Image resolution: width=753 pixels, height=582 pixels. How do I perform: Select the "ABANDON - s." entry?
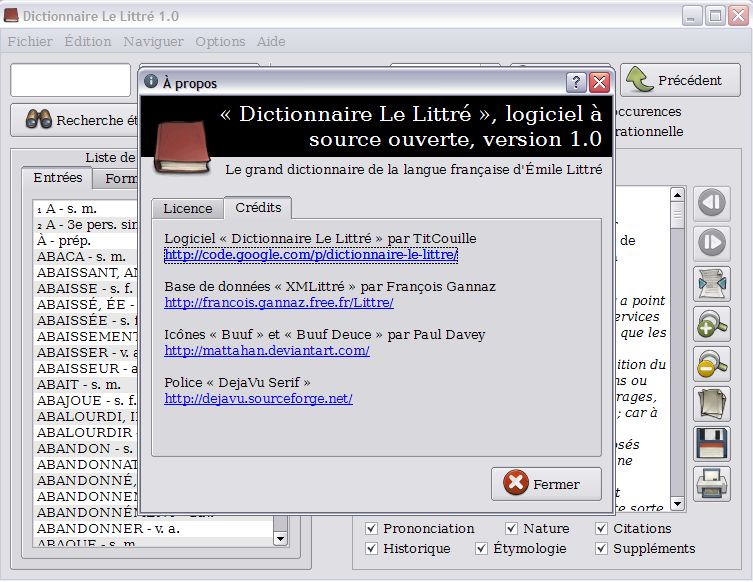[86, 449]
